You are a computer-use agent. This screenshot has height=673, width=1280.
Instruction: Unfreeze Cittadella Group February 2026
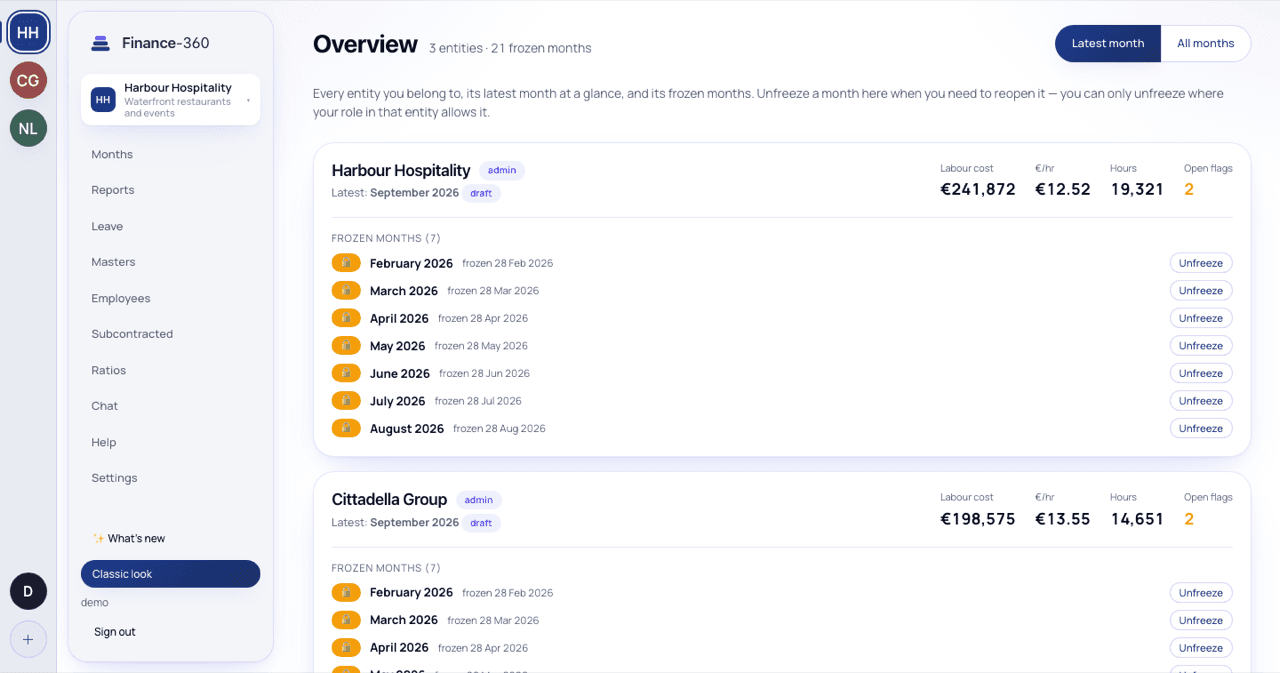[x=1201, y=592]
